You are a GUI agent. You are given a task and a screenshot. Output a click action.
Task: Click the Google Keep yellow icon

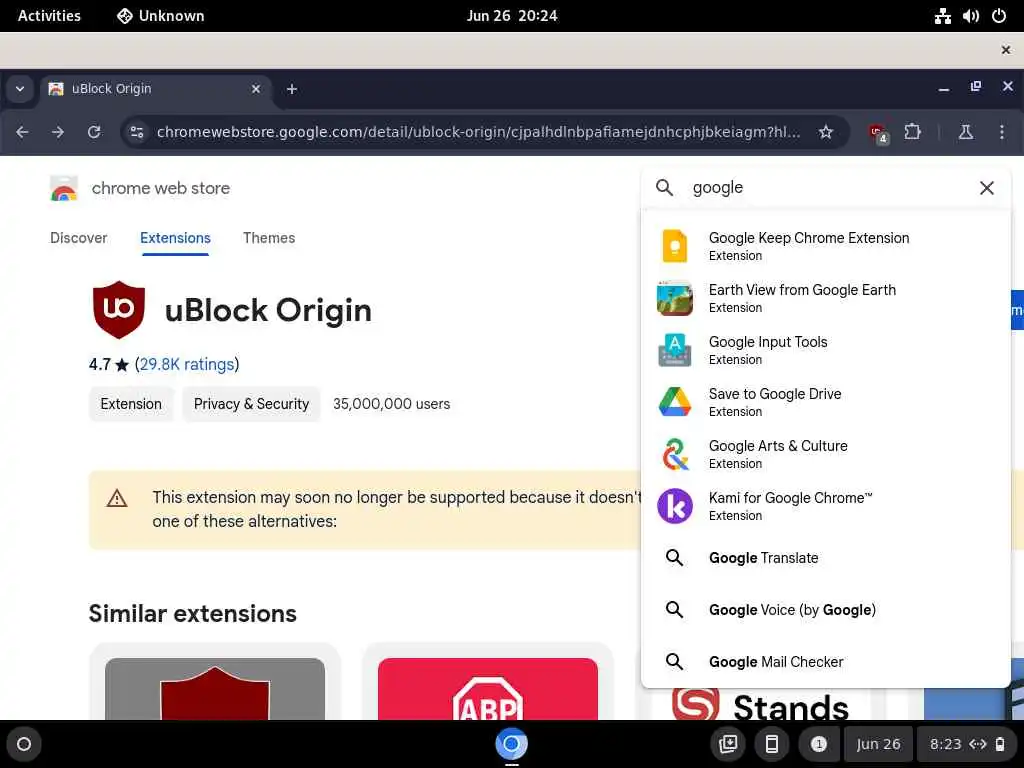[x=675, y=246]
